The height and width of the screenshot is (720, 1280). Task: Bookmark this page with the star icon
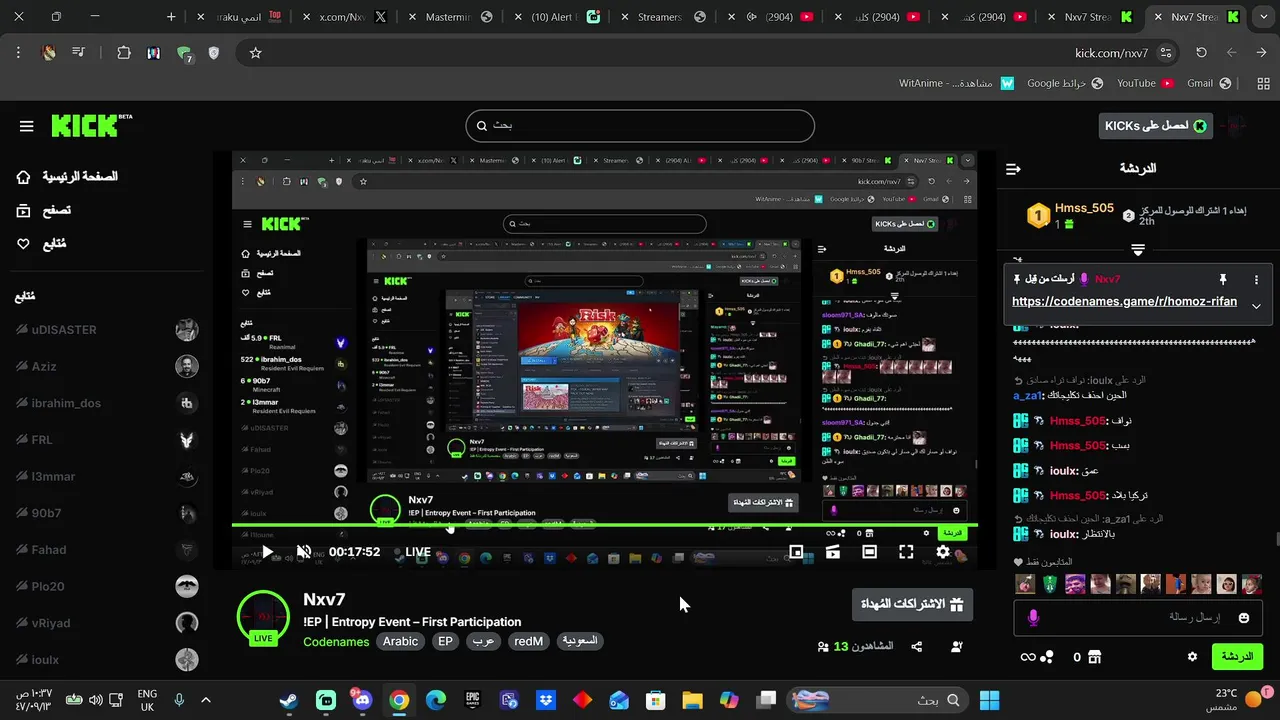click(x=255, y=53)
